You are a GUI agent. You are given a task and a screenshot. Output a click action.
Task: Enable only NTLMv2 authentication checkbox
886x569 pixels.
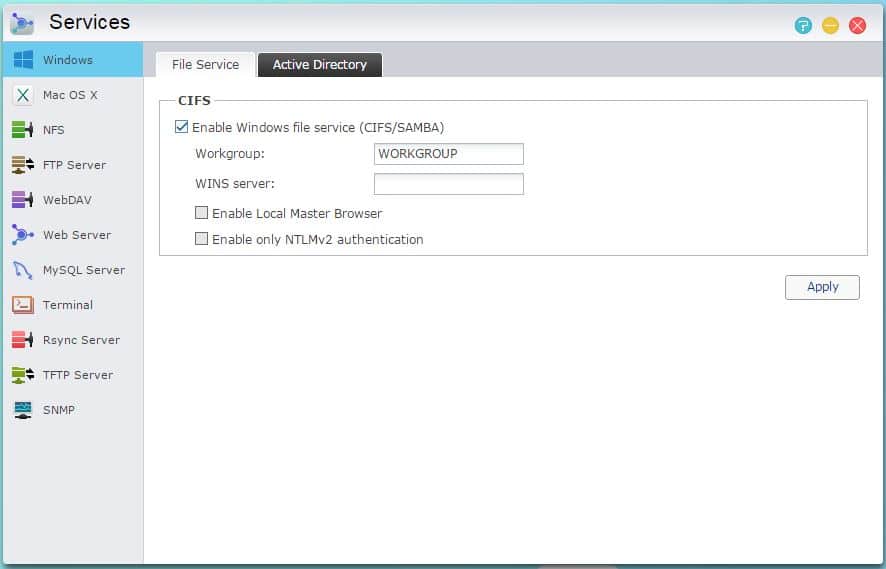coord(201,239)
